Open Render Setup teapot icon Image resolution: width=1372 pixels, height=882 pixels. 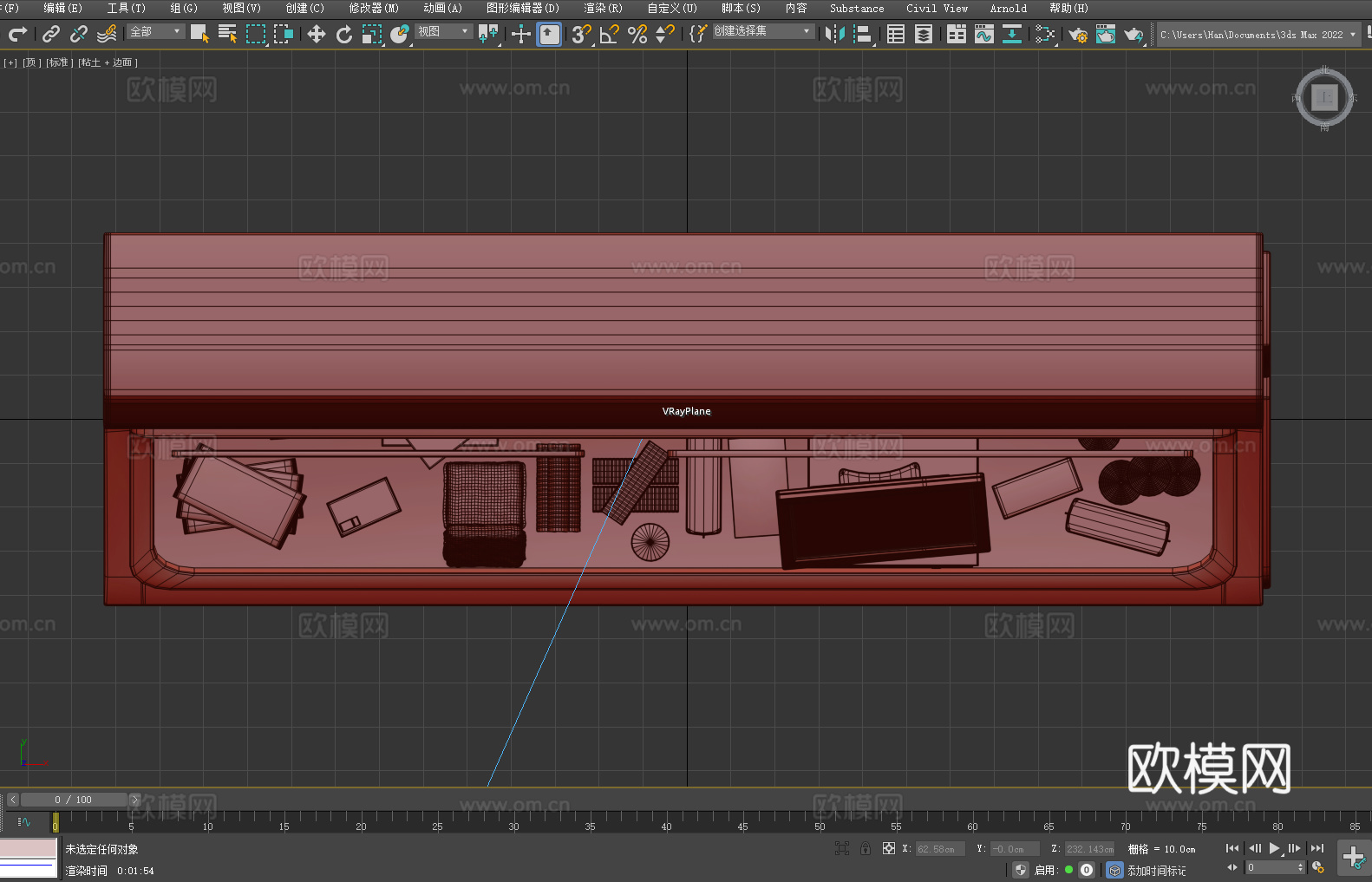tap(1078, 34)
